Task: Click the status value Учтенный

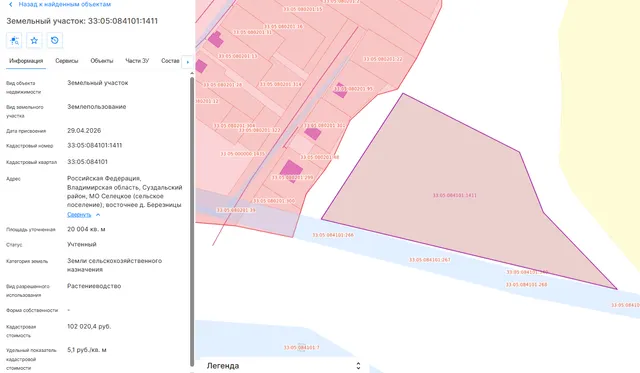Action: click(82, 244)
